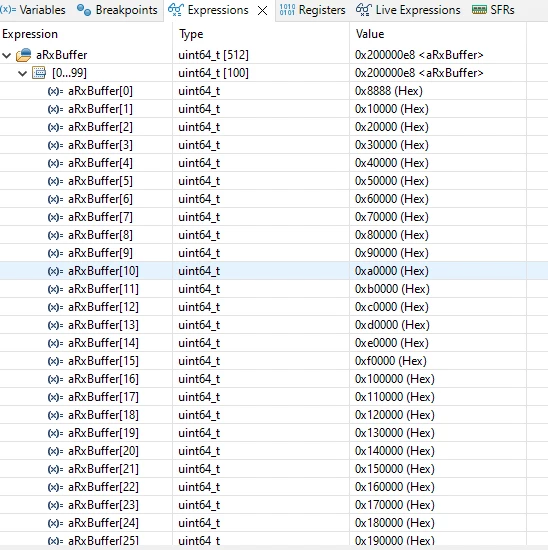548x550 pixels.
Task: Click the value 0x100000 (Hex)
Action: 395,379
